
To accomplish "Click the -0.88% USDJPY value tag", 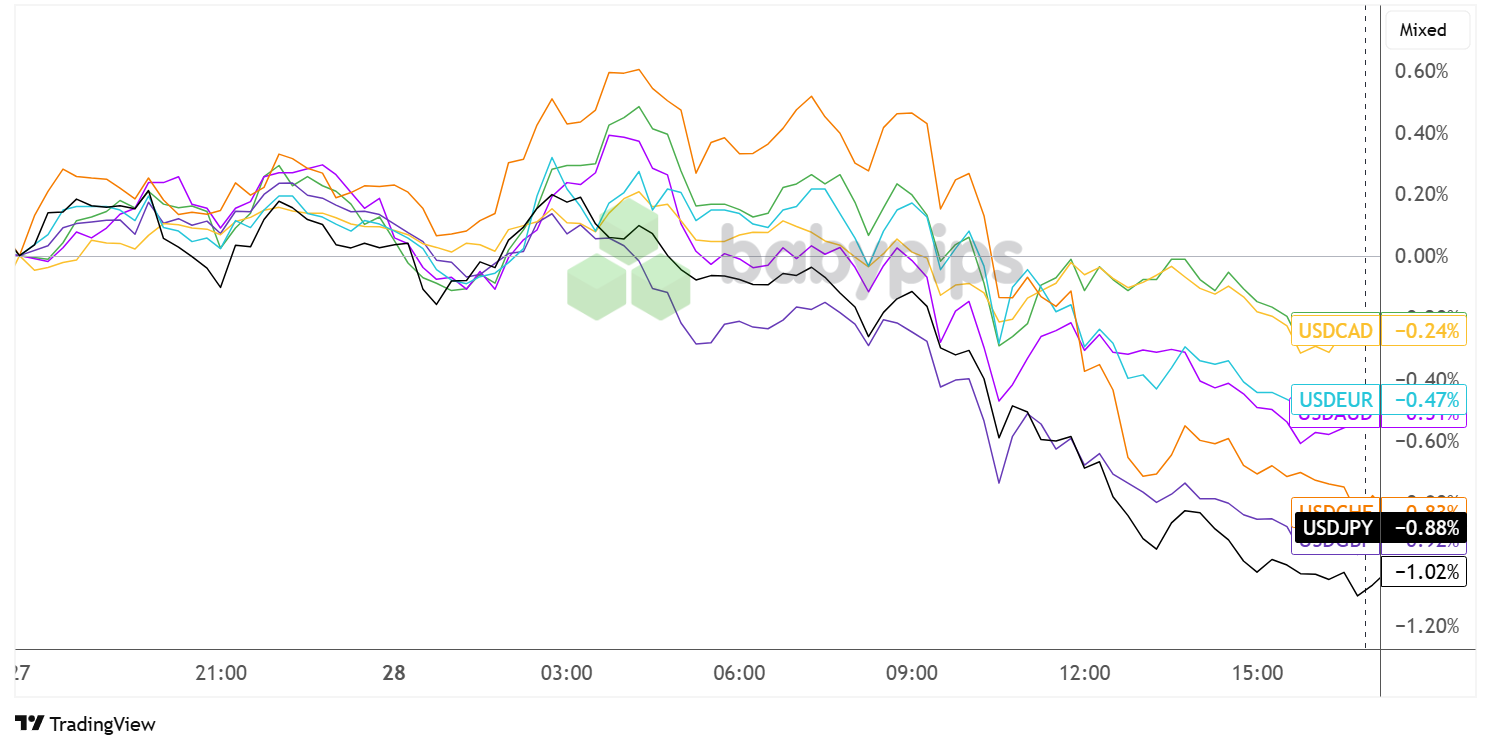I will (1423, 527).
